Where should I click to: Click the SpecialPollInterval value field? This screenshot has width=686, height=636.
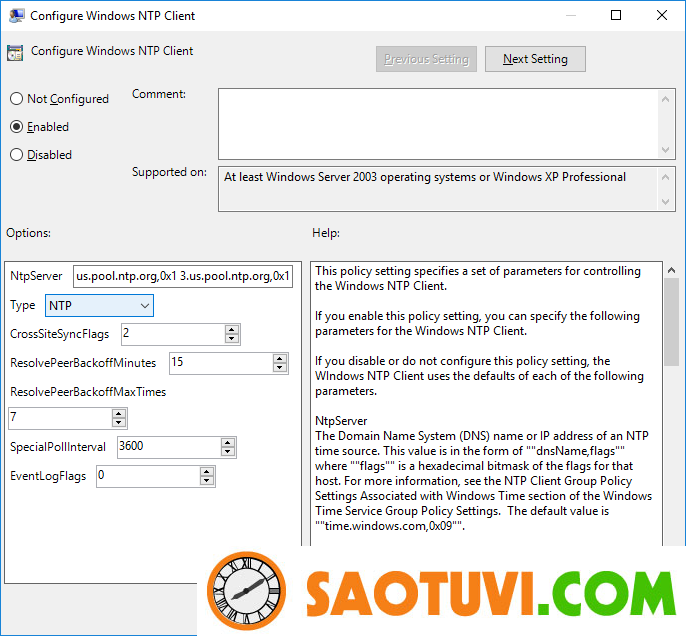[x=169, y=447]
